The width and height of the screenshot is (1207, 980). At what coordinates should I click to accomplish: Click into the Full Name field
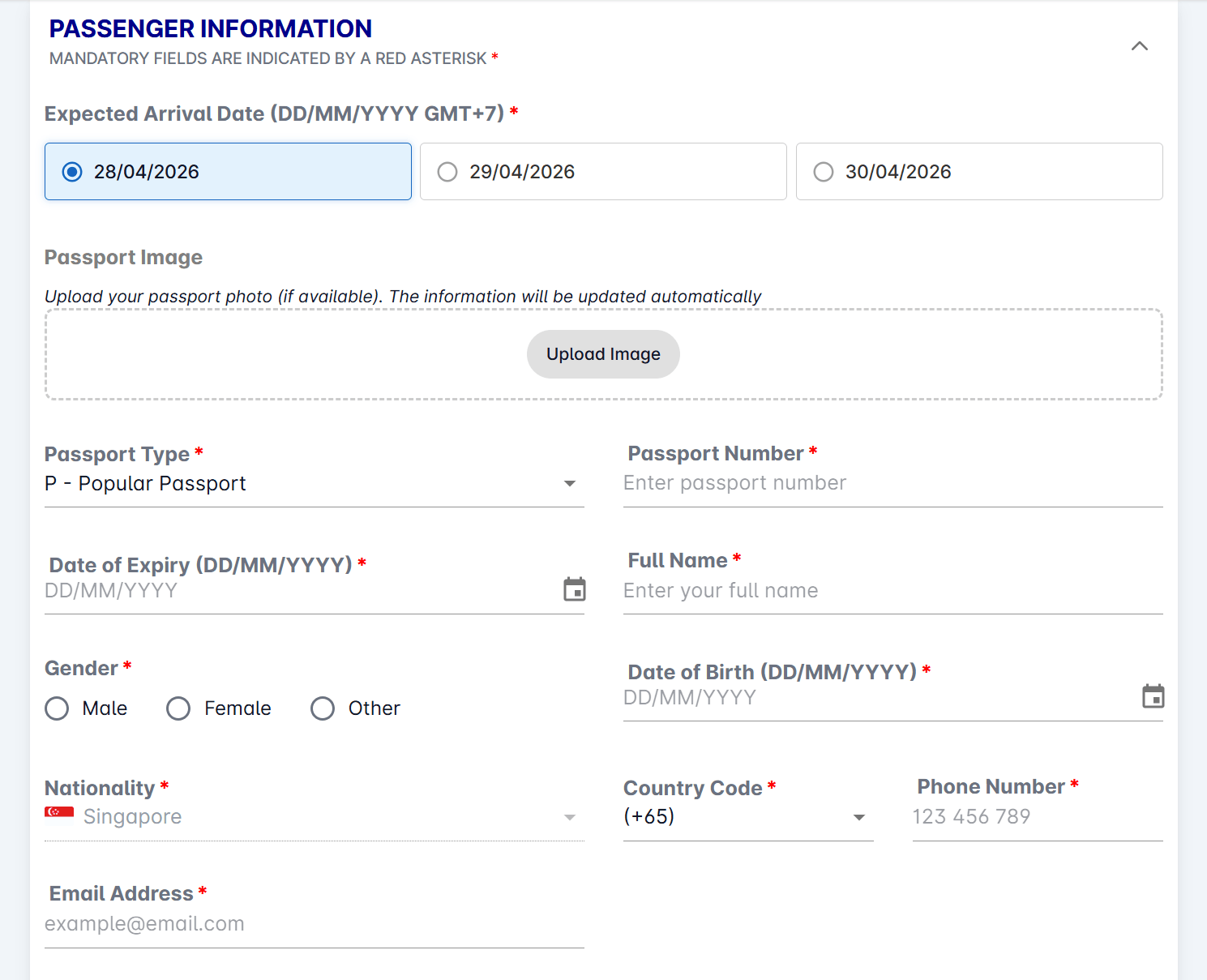[892, 591]
